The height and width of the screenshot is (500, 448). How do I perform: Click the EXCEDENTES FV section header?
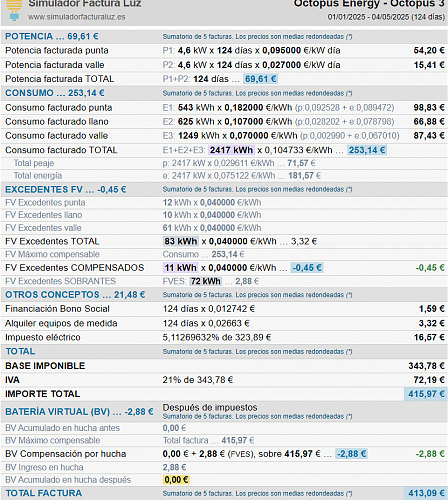[x=66, y=190]
